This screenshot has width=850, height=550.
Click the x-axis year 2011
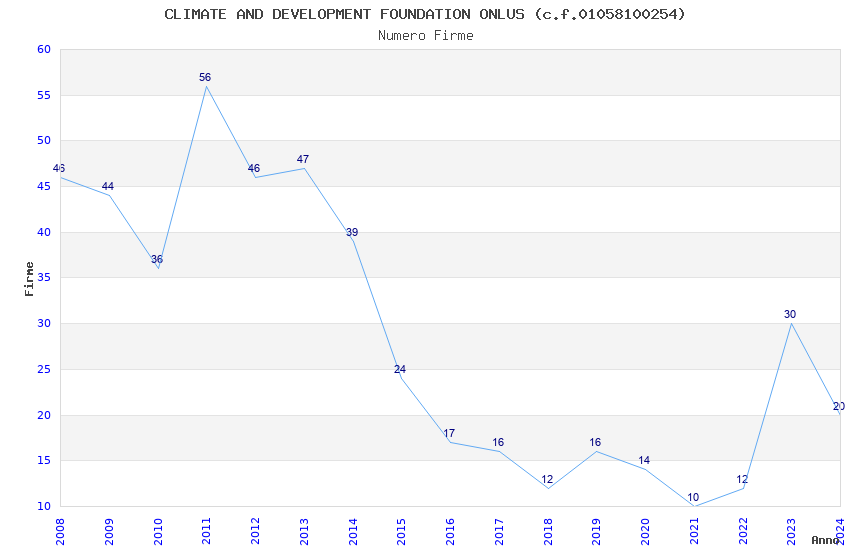[206, 531]
